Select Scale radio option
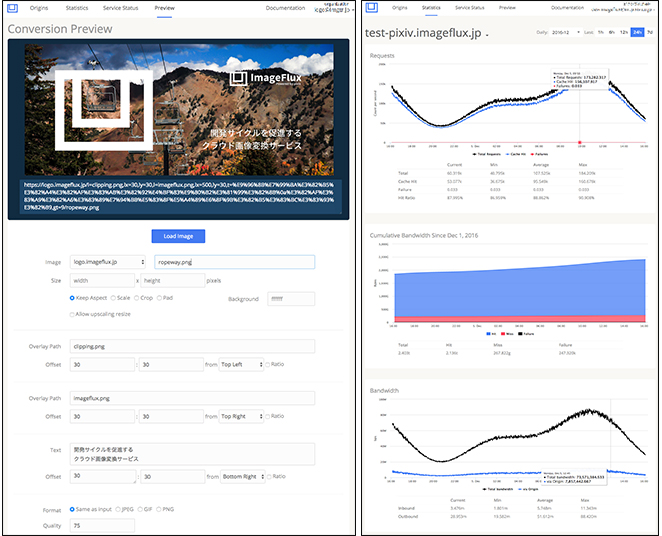The image size is (662, 536). point(113,298)
